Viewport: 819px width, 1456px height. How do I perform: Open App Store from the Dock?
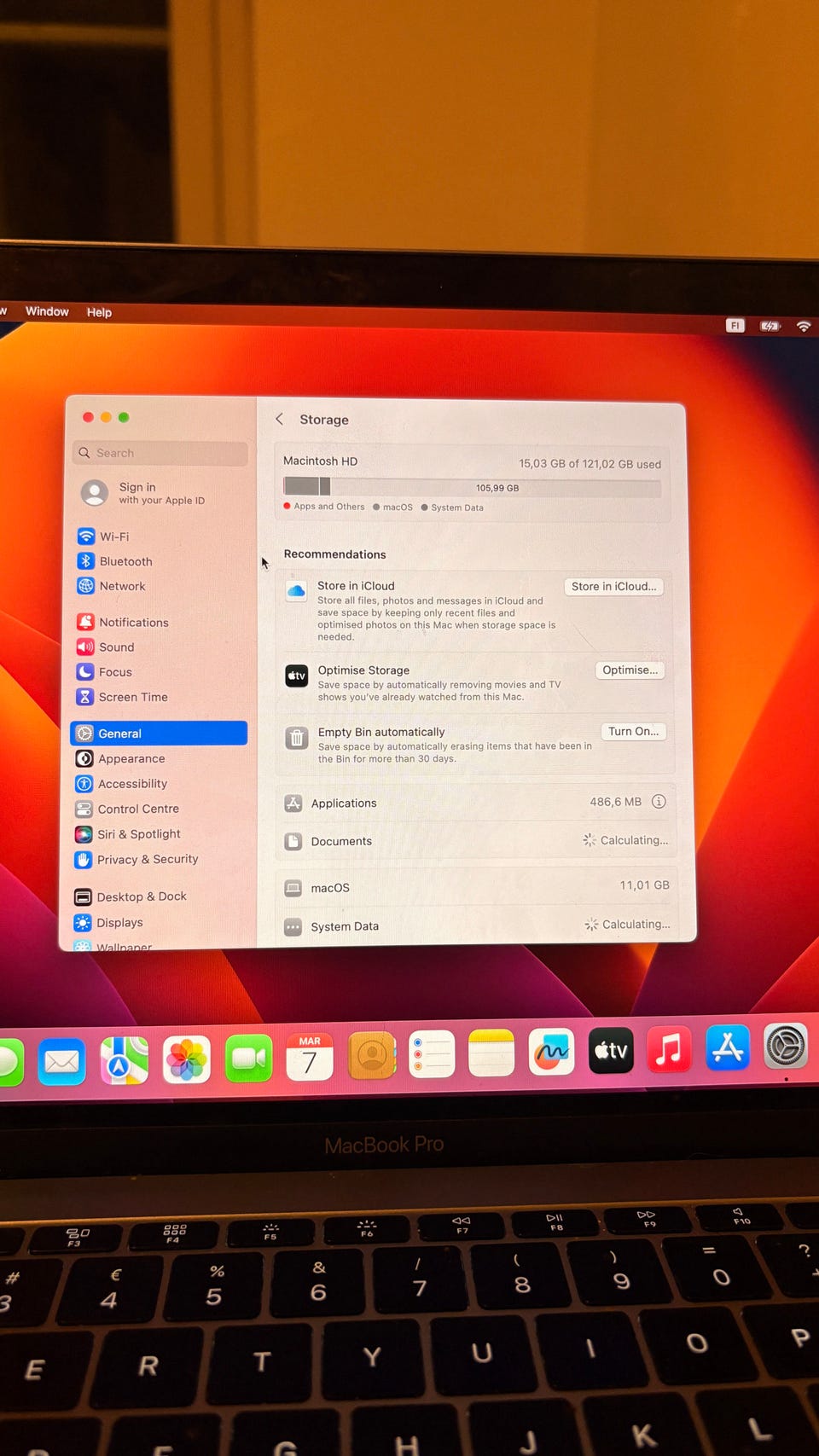pos(728,1047)
